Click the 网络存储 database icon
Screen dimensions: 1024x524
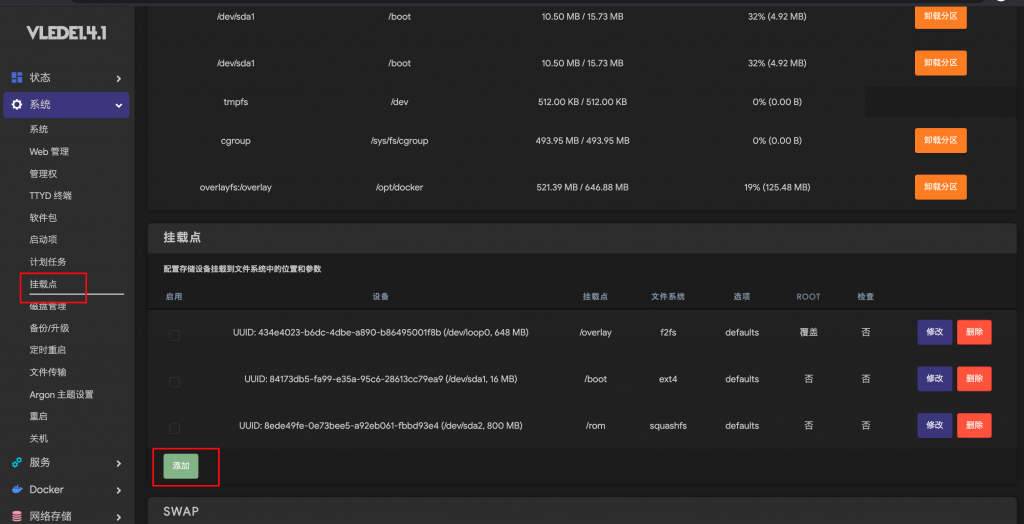tap(17, 516)
